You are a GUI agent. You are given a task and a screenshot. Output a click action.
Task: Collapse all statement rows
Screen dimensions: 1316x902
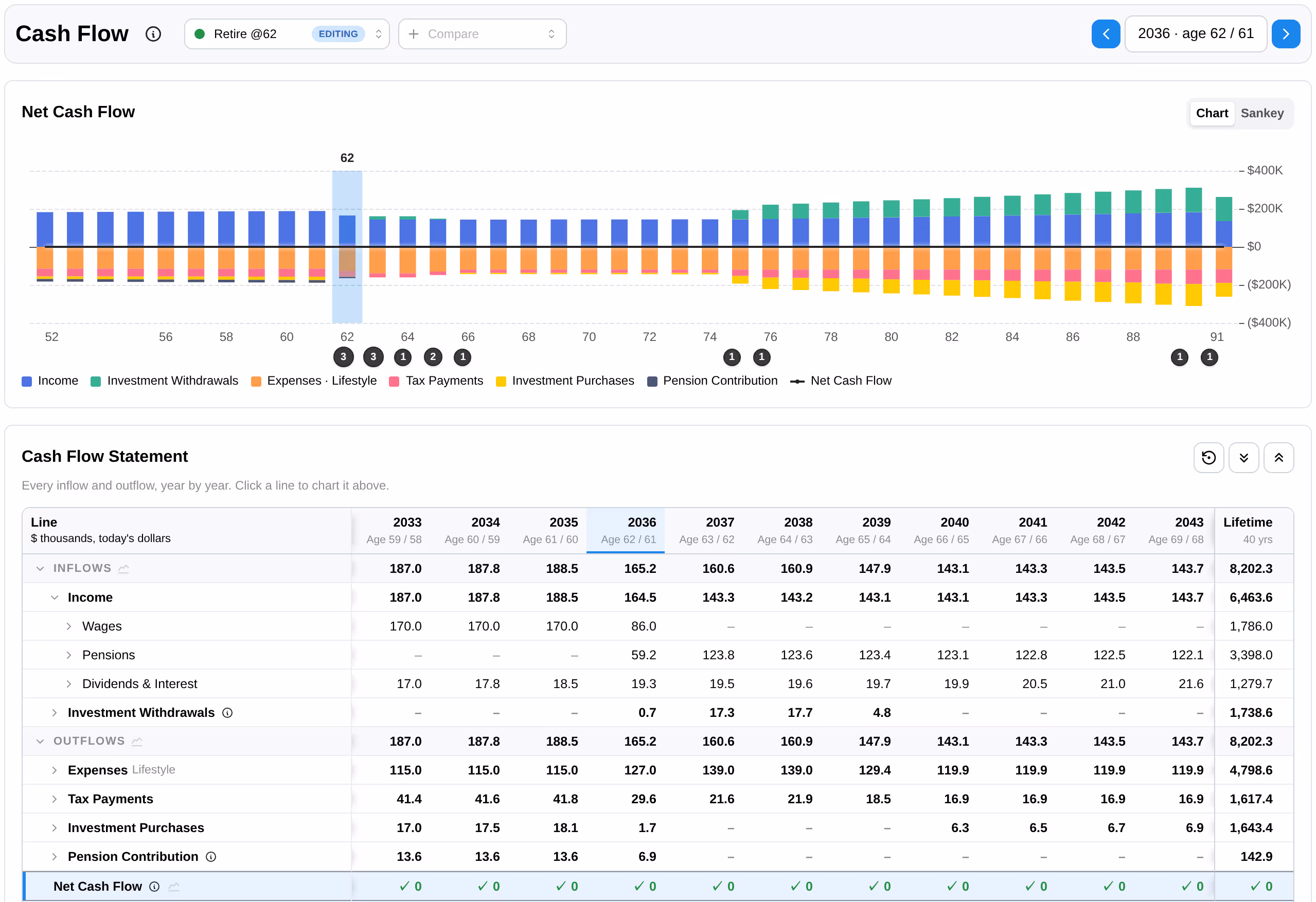tap(1278, 457)
